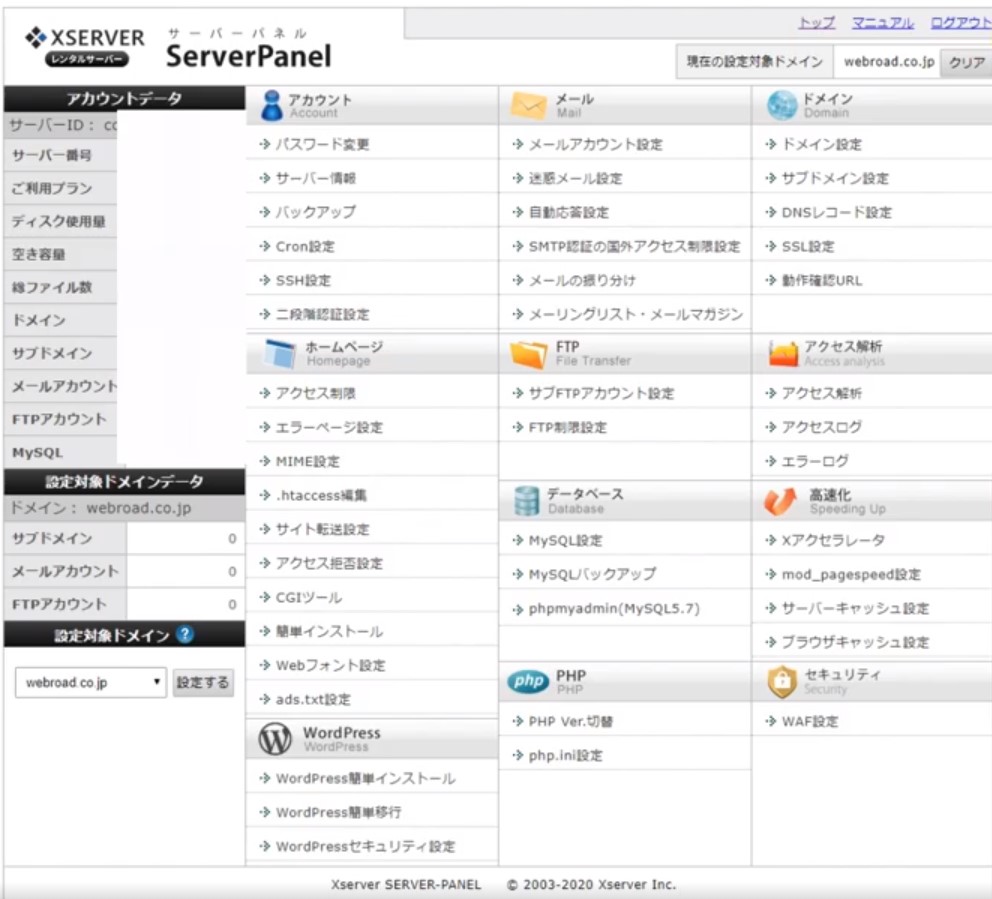Click the XSERVER logo
This screenshot has width=992, height=899.
[85, 46]
